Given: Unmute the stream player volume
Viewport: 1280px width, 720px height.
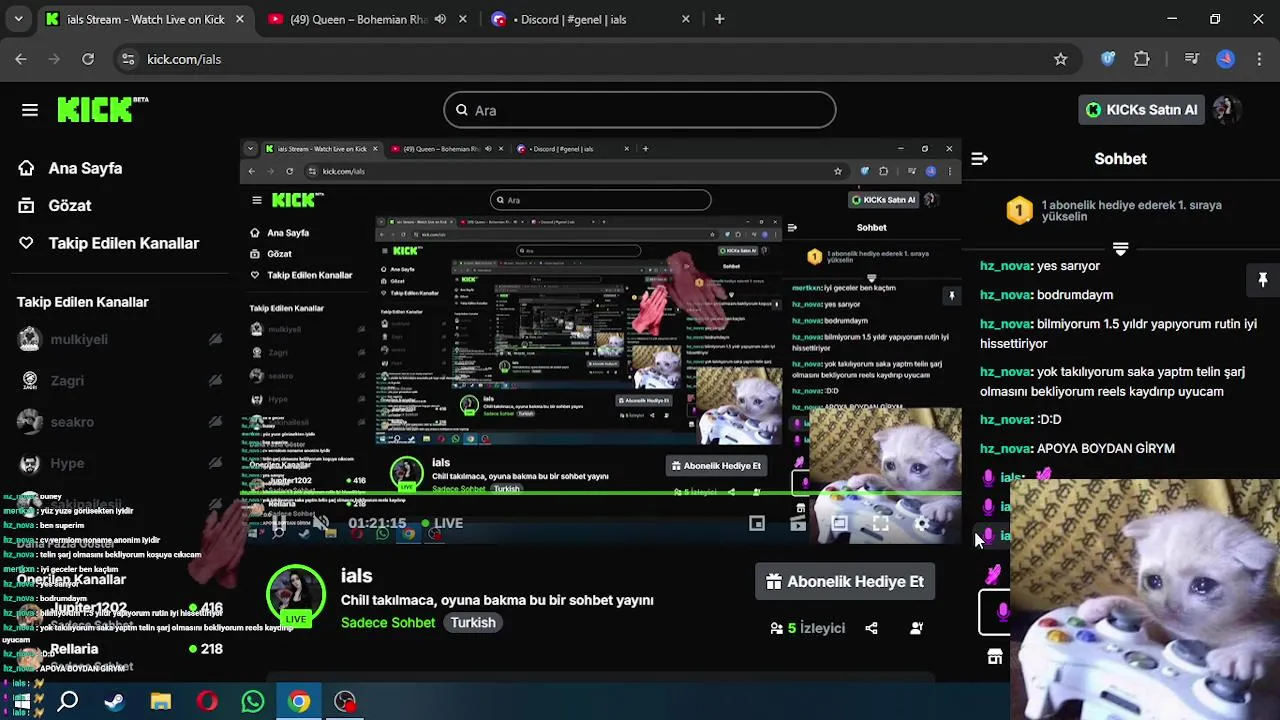Looking at the screenshot, I should (320, 523).
